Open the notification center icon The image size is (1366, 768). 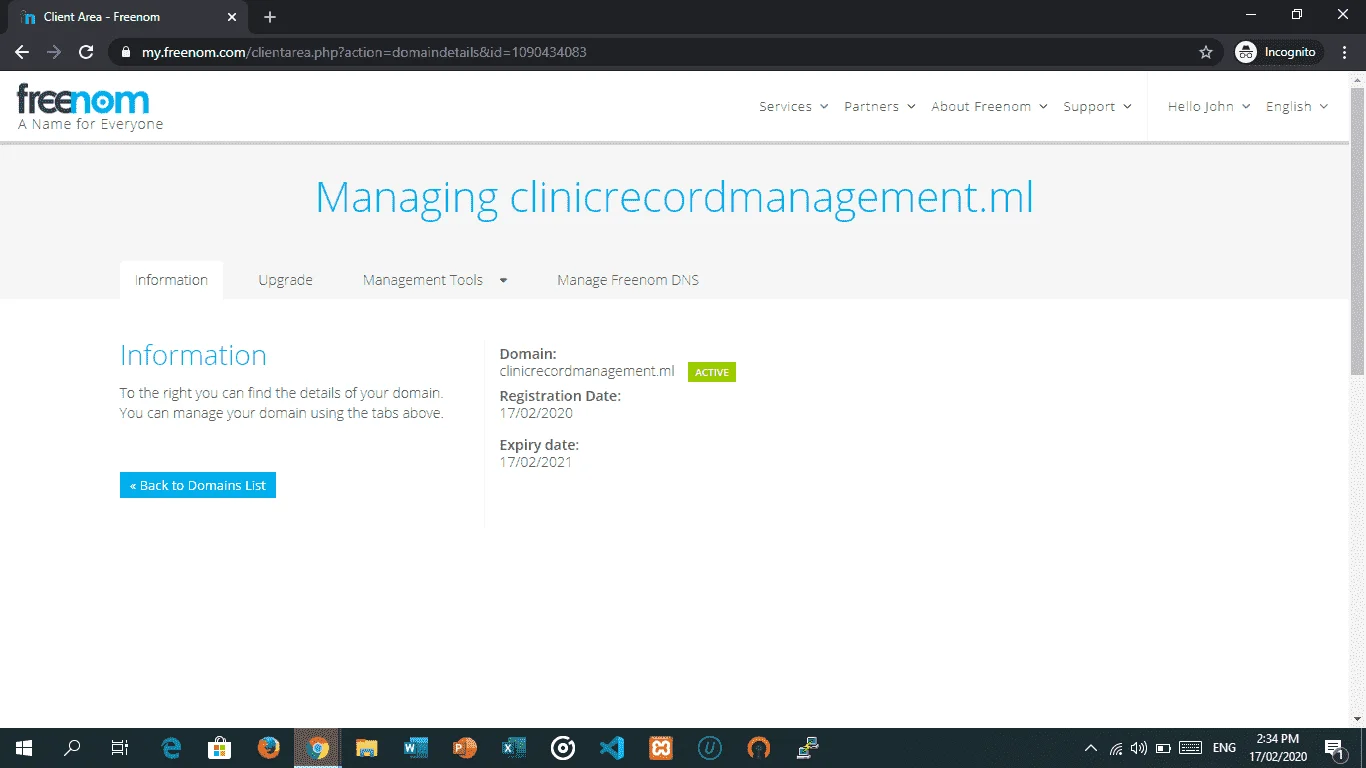click(x=1334, y=748)
